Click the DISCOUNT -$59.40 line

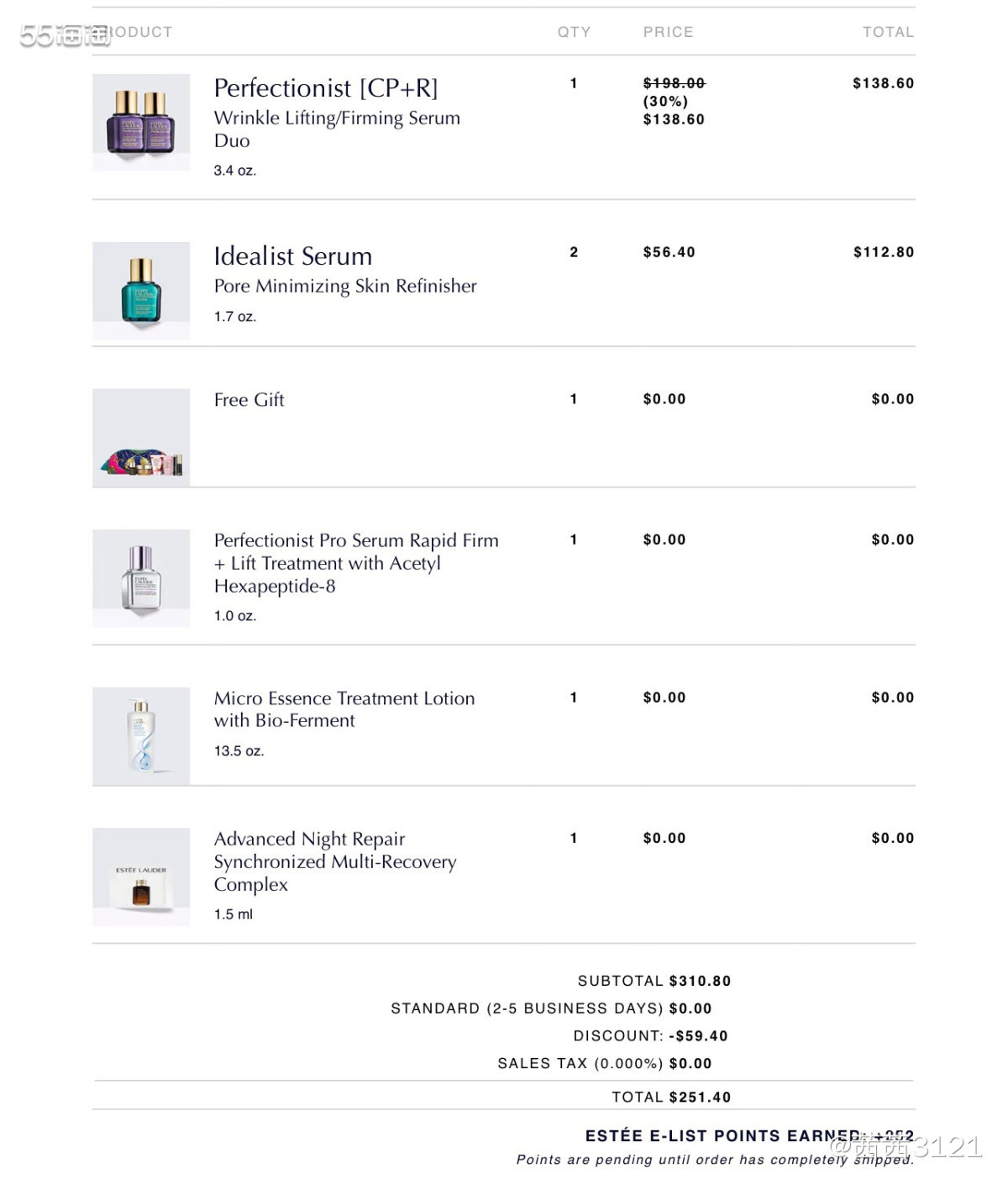click(x=651, y=1036)
